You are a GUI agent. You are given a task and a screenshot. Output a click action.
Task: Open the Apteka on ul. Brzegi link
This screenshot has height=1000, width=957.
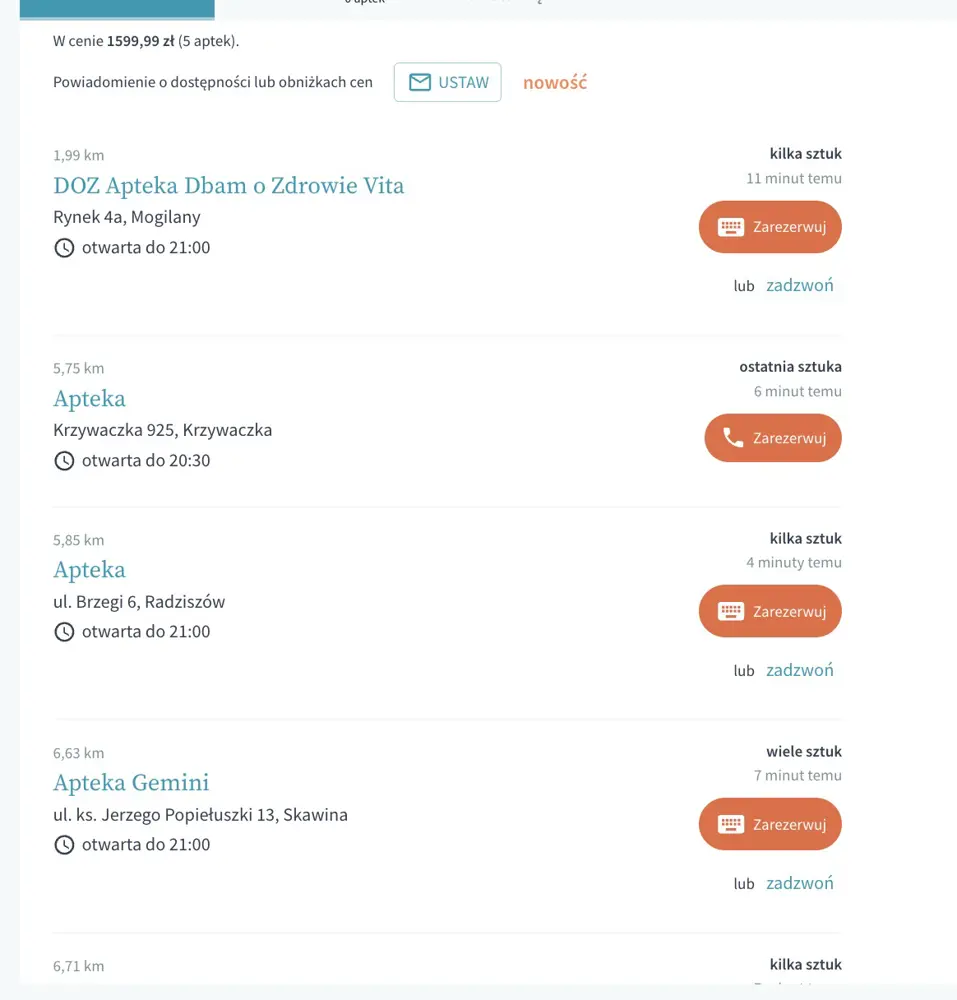click(89, 570)
